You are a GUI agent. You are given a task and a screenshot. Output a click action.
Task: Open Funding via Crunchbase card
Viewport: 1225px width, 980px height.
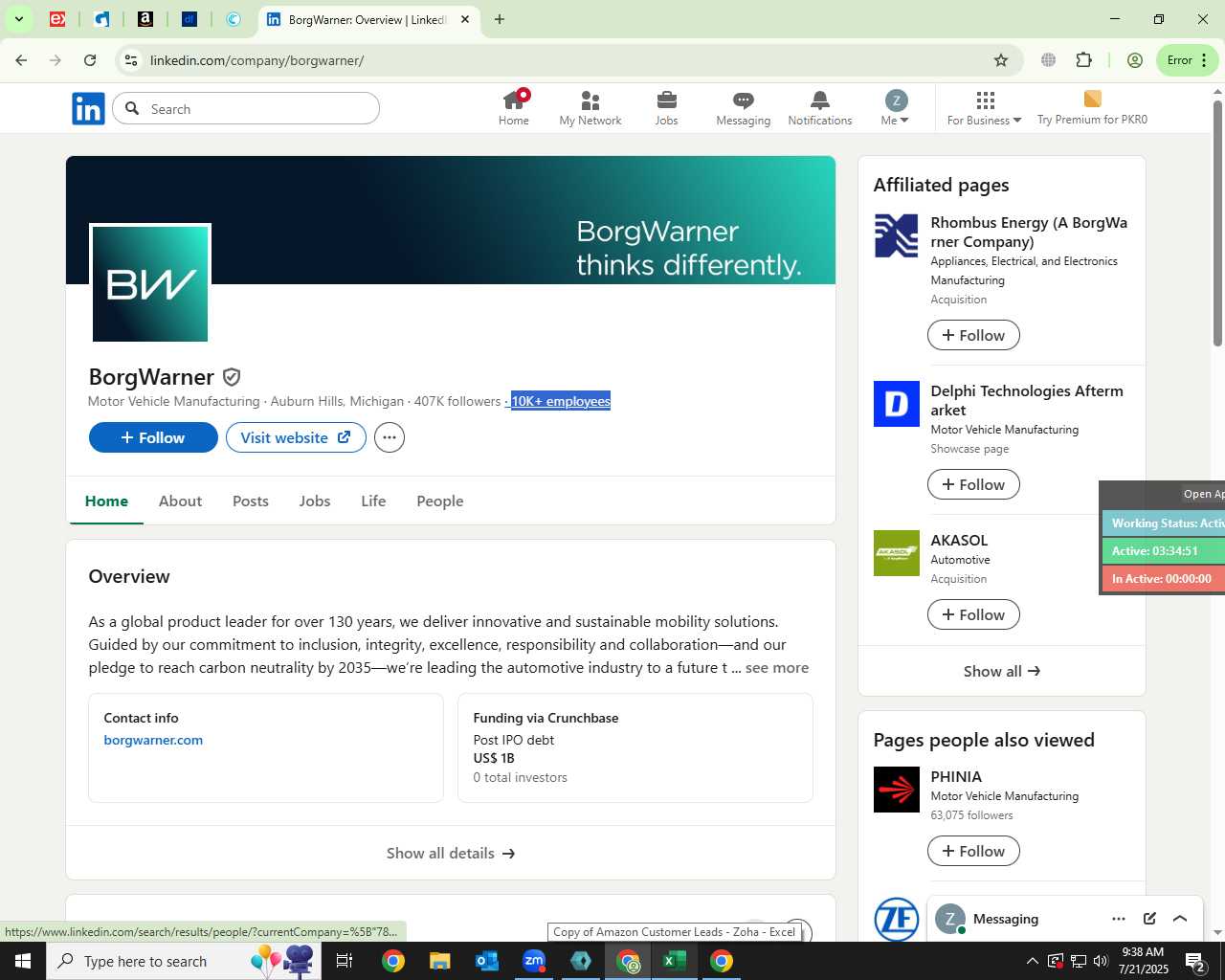(x=635, y=747)
